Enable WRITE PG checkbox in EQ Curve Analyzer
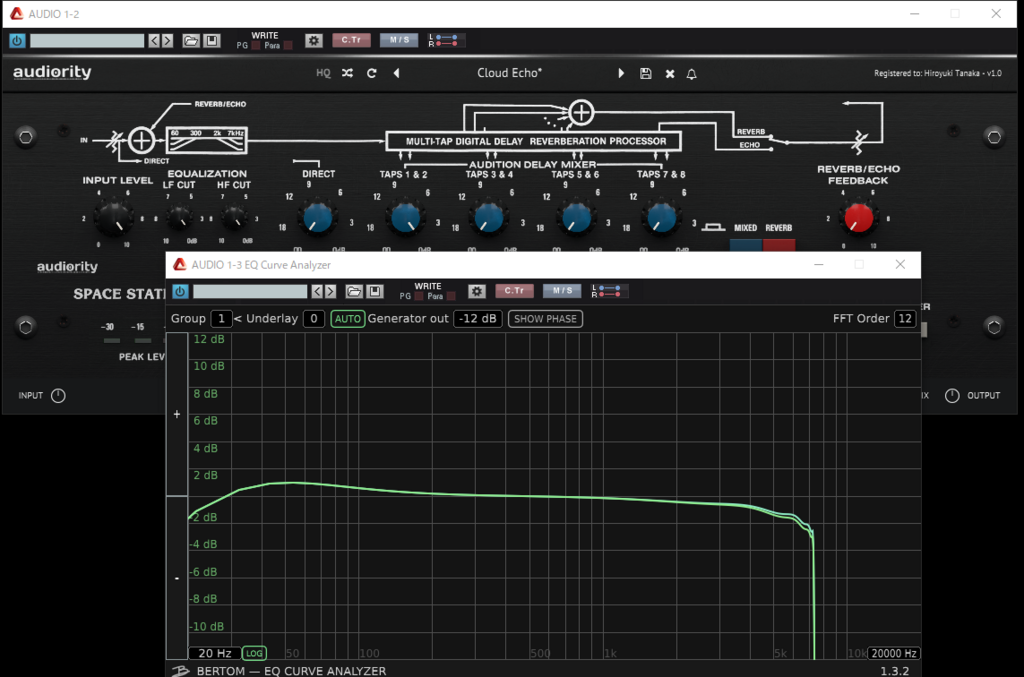This screenshot has height=677, width=1024. point(419,296)
